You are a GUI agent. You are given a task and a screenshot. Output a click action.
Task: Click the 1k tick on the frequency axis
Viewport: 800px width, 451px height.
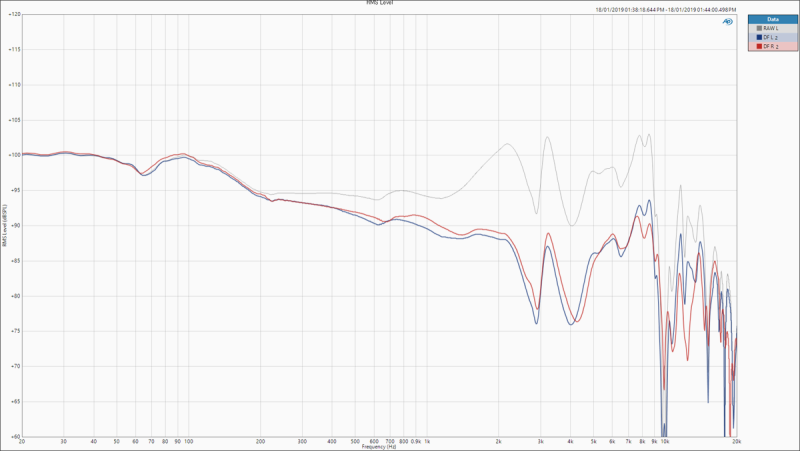point(427,441)
